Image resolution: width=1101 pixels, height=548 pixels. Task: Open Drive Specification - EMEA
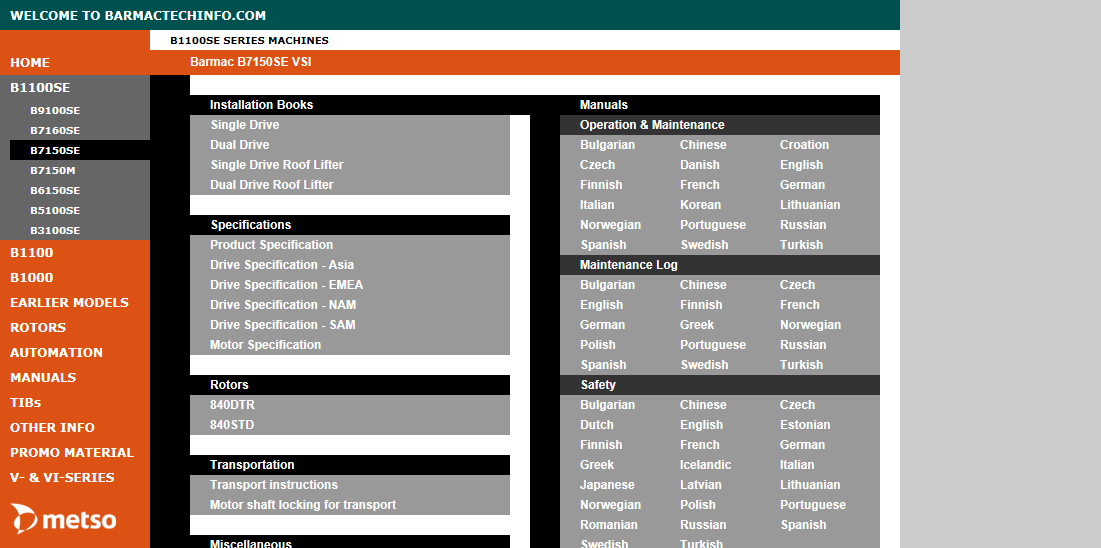[286, 285]
